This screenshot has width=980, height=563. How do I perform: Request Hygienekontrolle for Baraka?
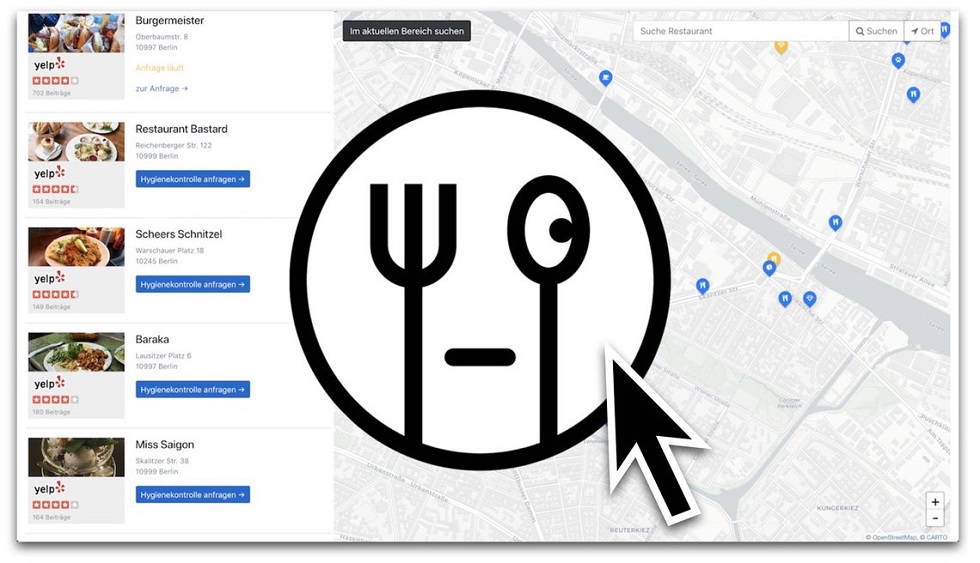tap(192, 389)
